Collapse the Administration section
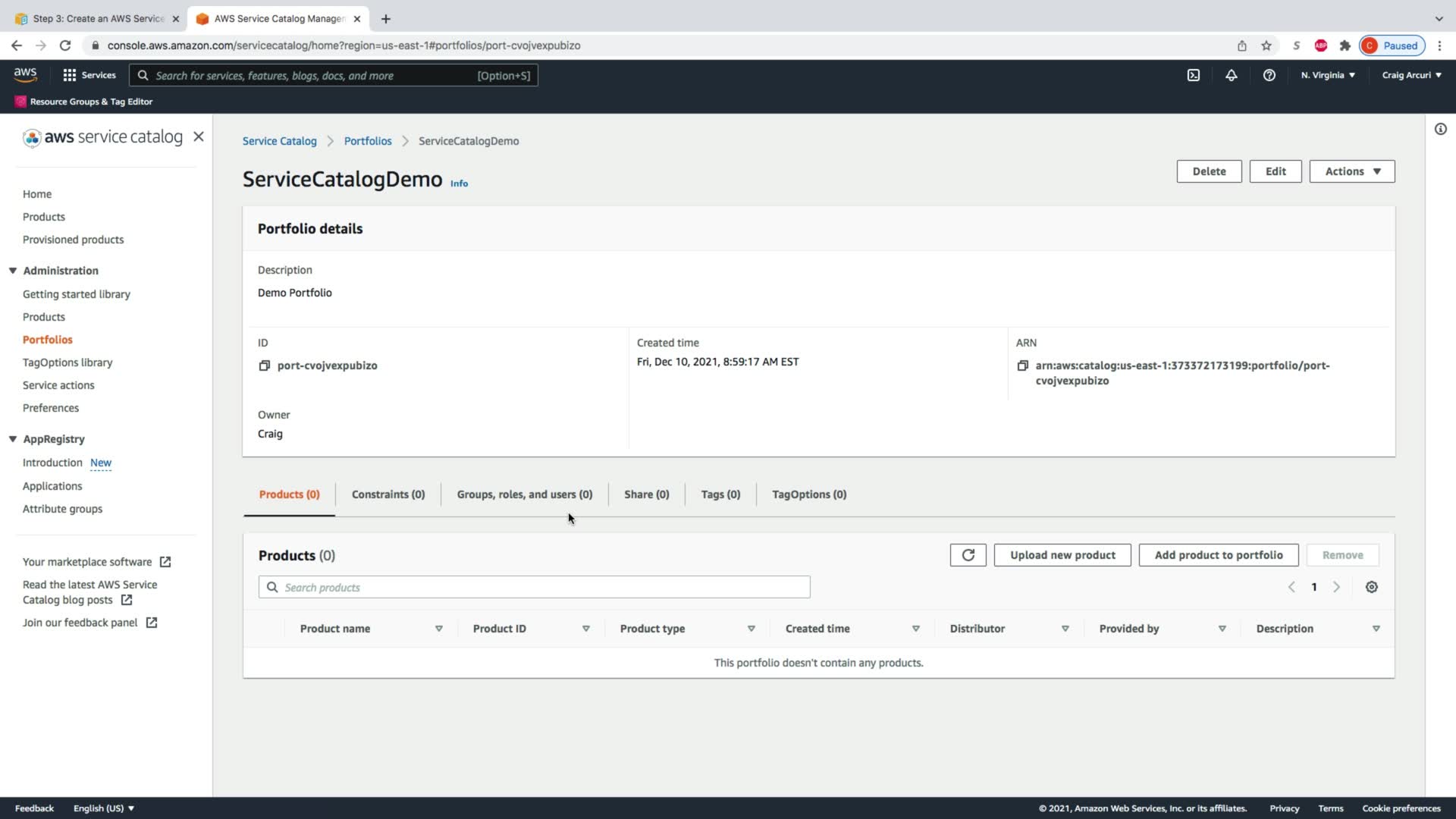Screen dimensions: 1456x819 coord(13,271)
